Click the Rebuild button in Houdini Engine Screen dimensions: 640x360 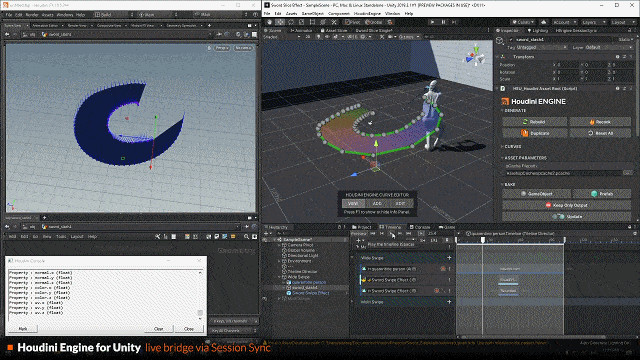pos(535,122)
